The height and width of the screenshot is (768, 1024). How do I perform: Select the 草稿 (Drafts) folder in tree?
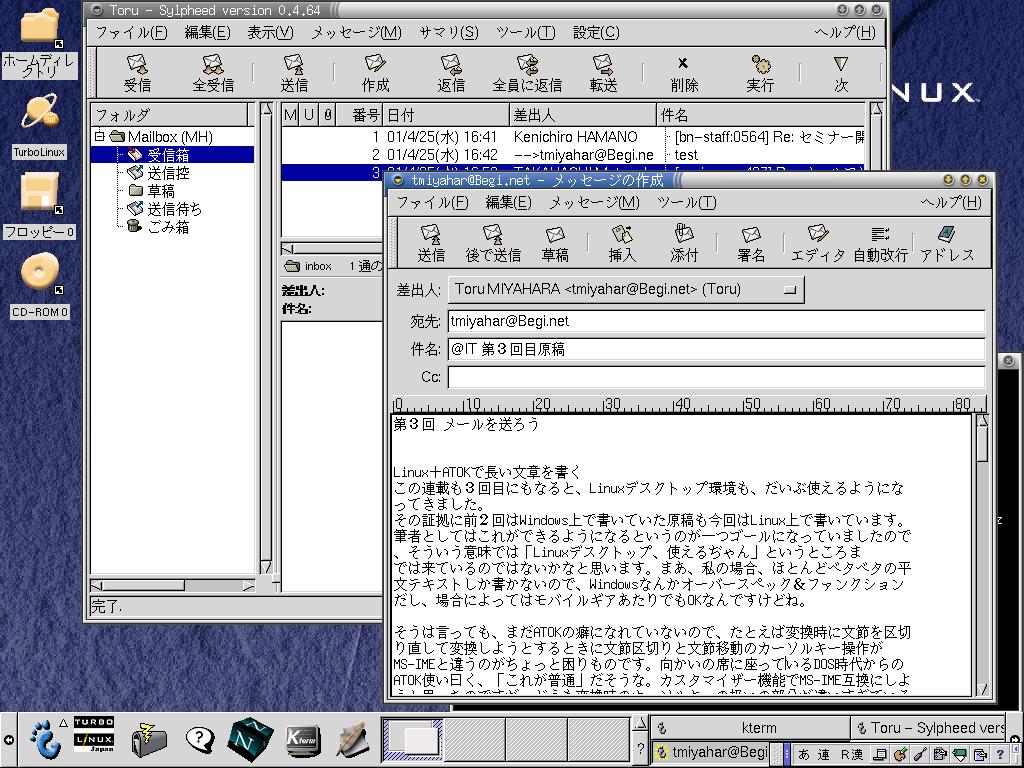(160, 191)
